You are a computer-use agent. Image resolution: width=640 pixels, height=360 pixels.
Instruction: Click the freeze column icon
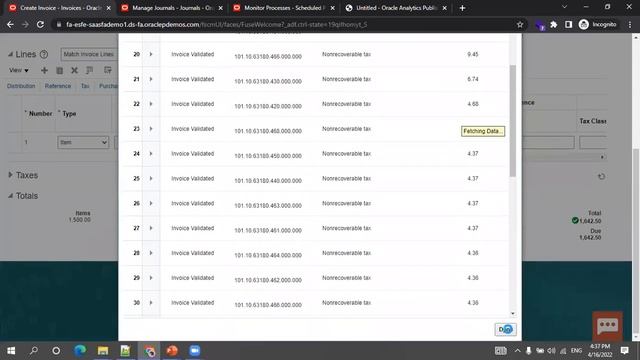coord(90,71)
